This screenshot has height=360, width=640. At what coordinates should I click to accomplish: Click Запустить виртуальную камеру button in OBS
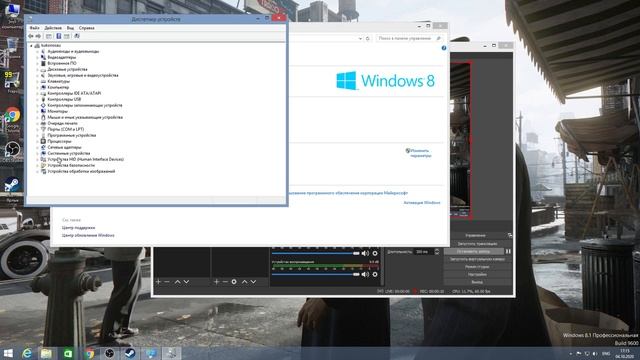tap(477, 259)
